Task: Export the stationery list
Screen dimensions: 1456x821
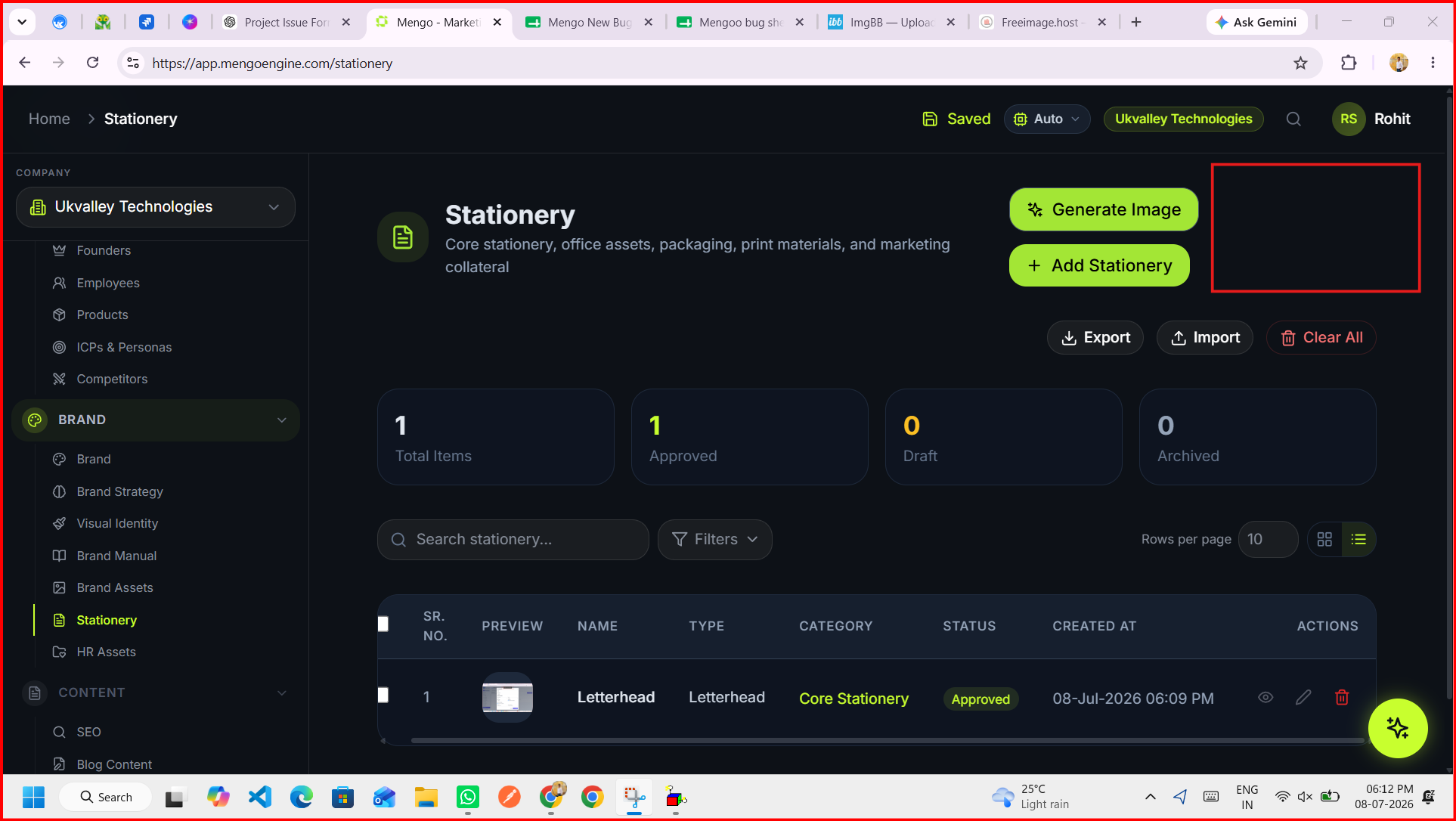Action: pos(1095,337)
